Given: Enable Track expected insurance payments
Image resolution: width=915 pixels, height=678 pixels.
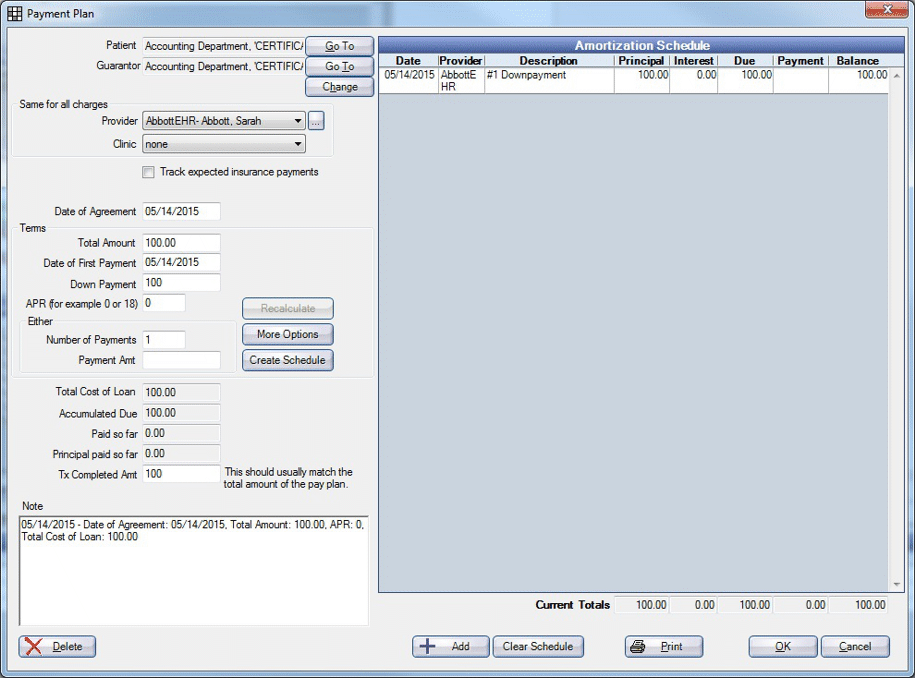Looking at the screenshot, I should [148, 172].
